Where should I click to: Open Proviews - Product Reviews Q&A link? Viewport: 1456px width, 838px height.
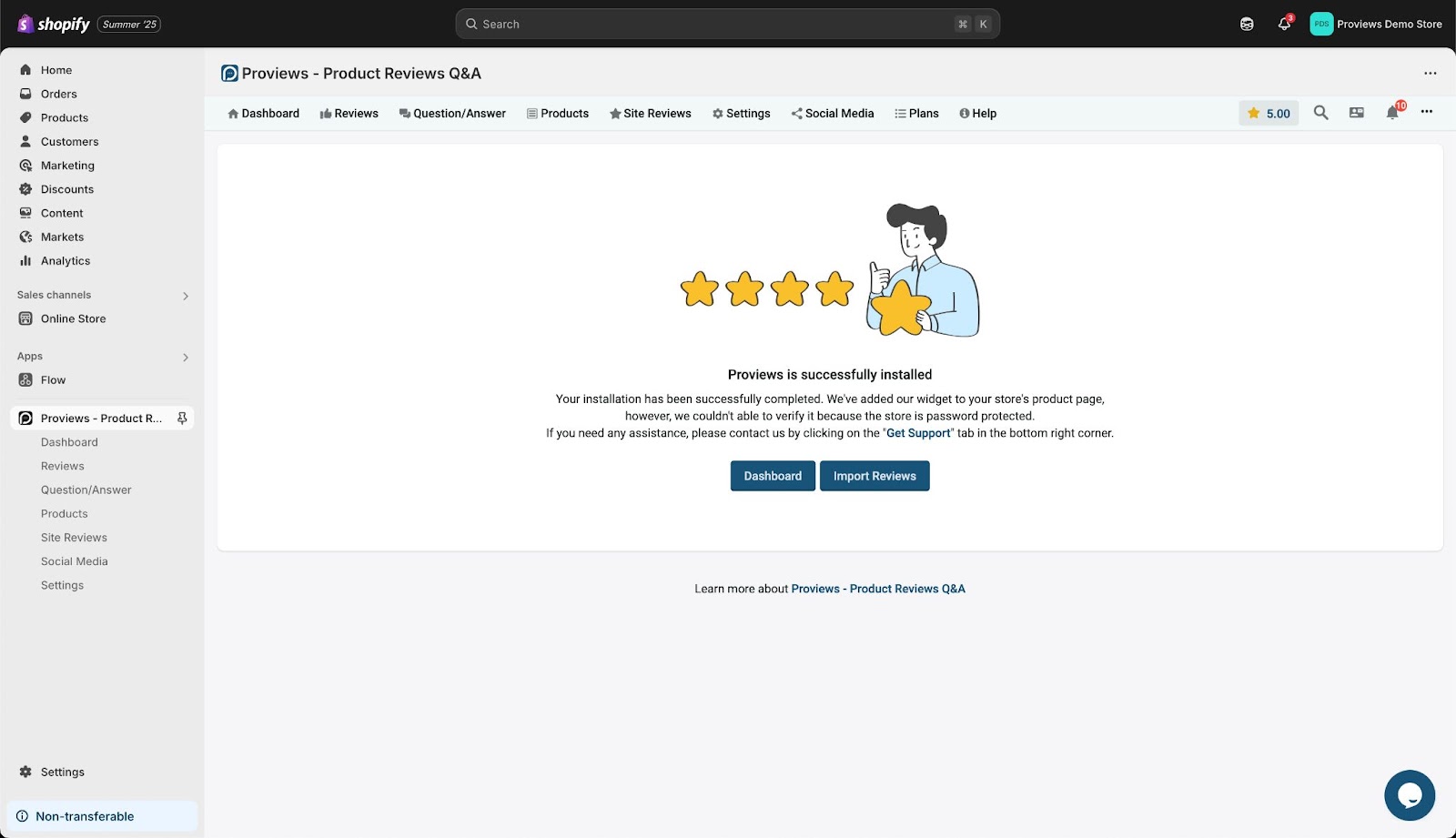(x=878, y=589)
